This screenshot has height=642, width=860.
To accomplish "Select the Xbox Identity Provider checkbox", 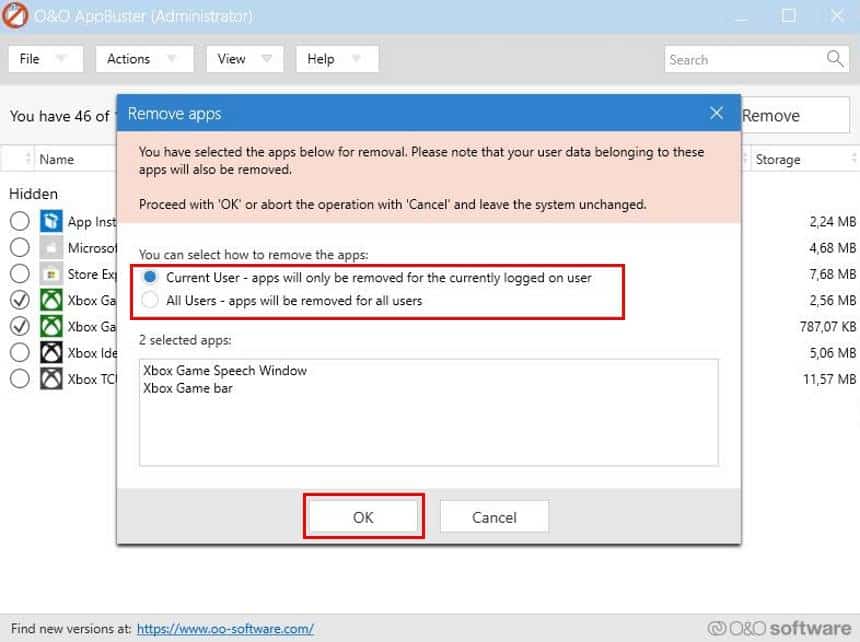I will point(20,353).
